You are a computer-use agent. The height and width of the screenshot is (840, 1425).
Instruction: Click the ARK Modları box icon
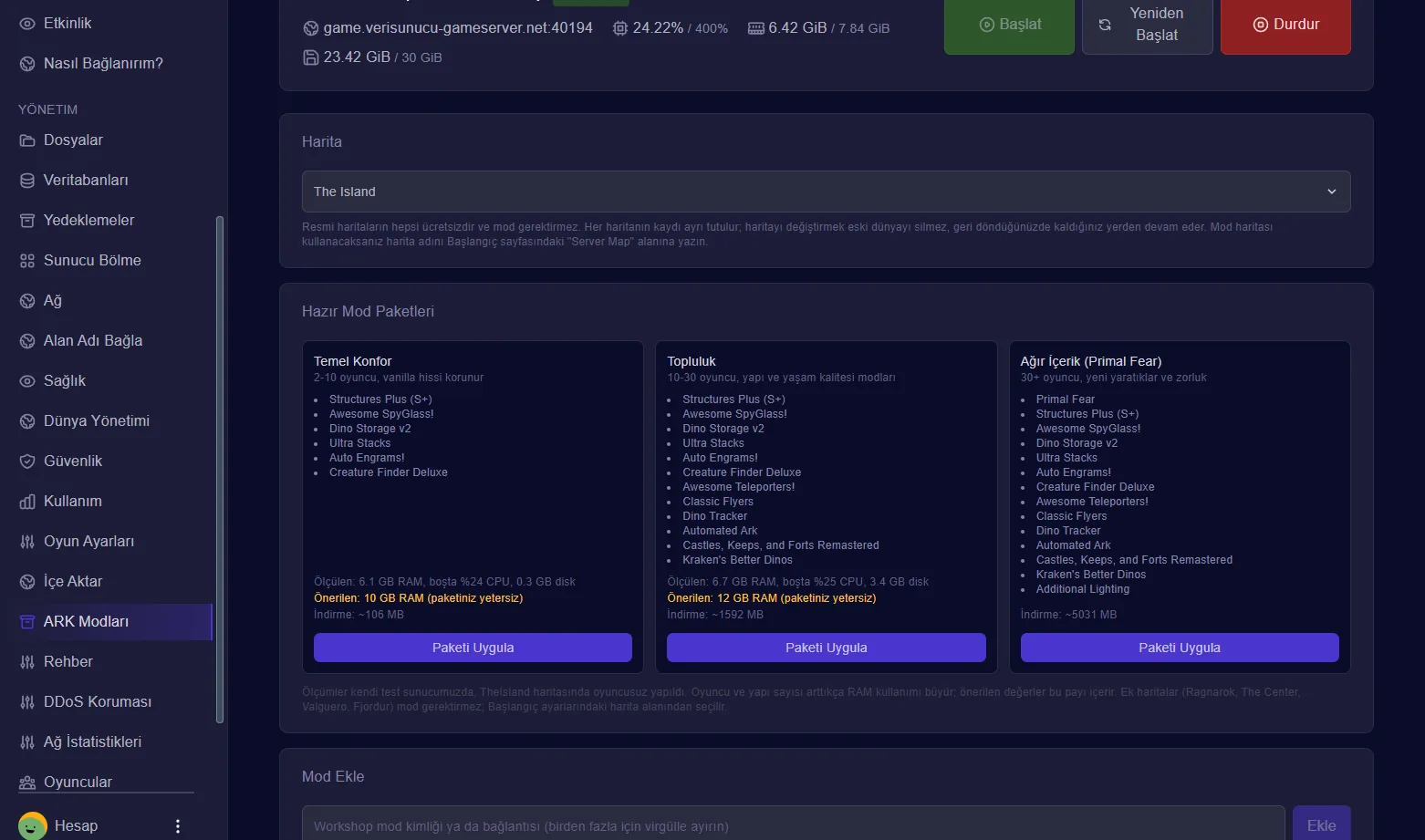click(27, 622)
